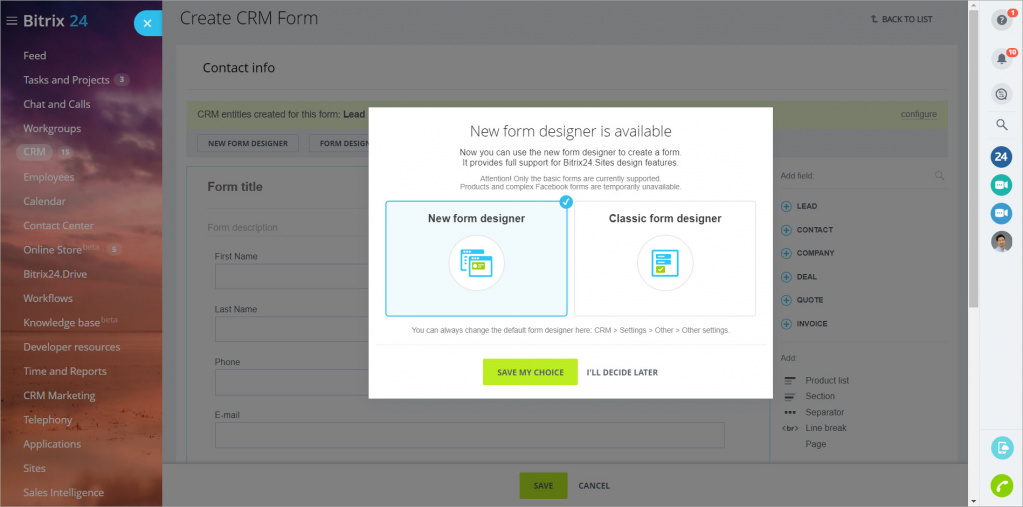Click the First Name input field

[292, 277]
